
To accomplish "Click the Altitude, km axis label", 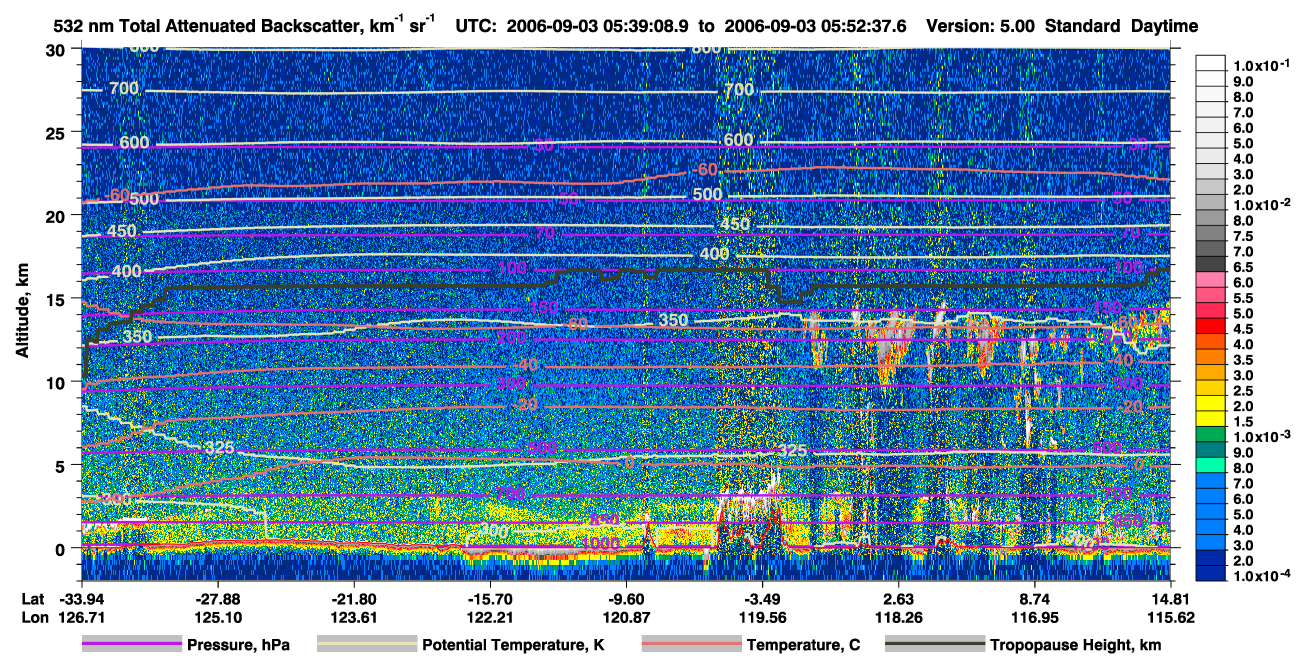I will (22, 300).
